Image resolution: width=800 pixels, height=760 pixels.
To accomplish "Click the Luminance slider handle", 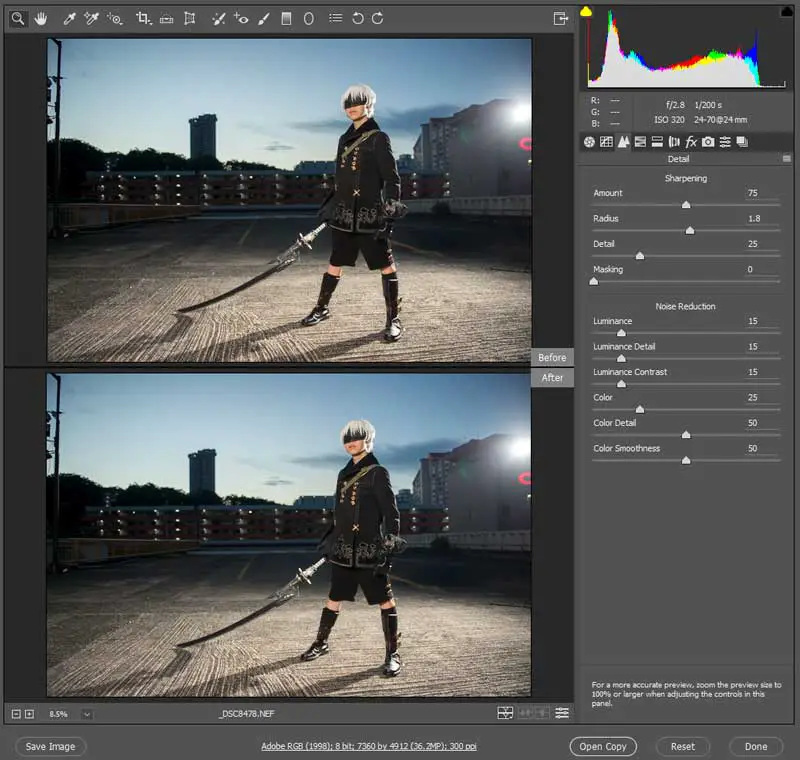I will (x=621, y=333).
